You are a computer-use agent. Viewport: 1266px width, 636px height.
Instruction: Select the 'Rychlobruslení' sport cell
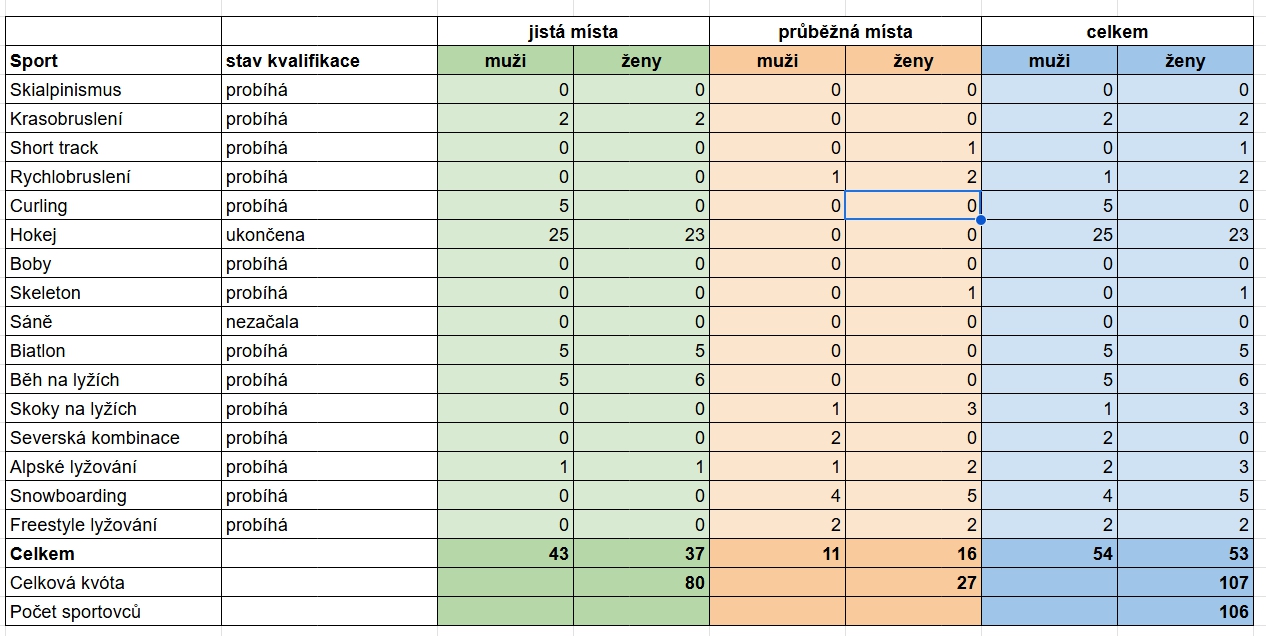point(114,177)
